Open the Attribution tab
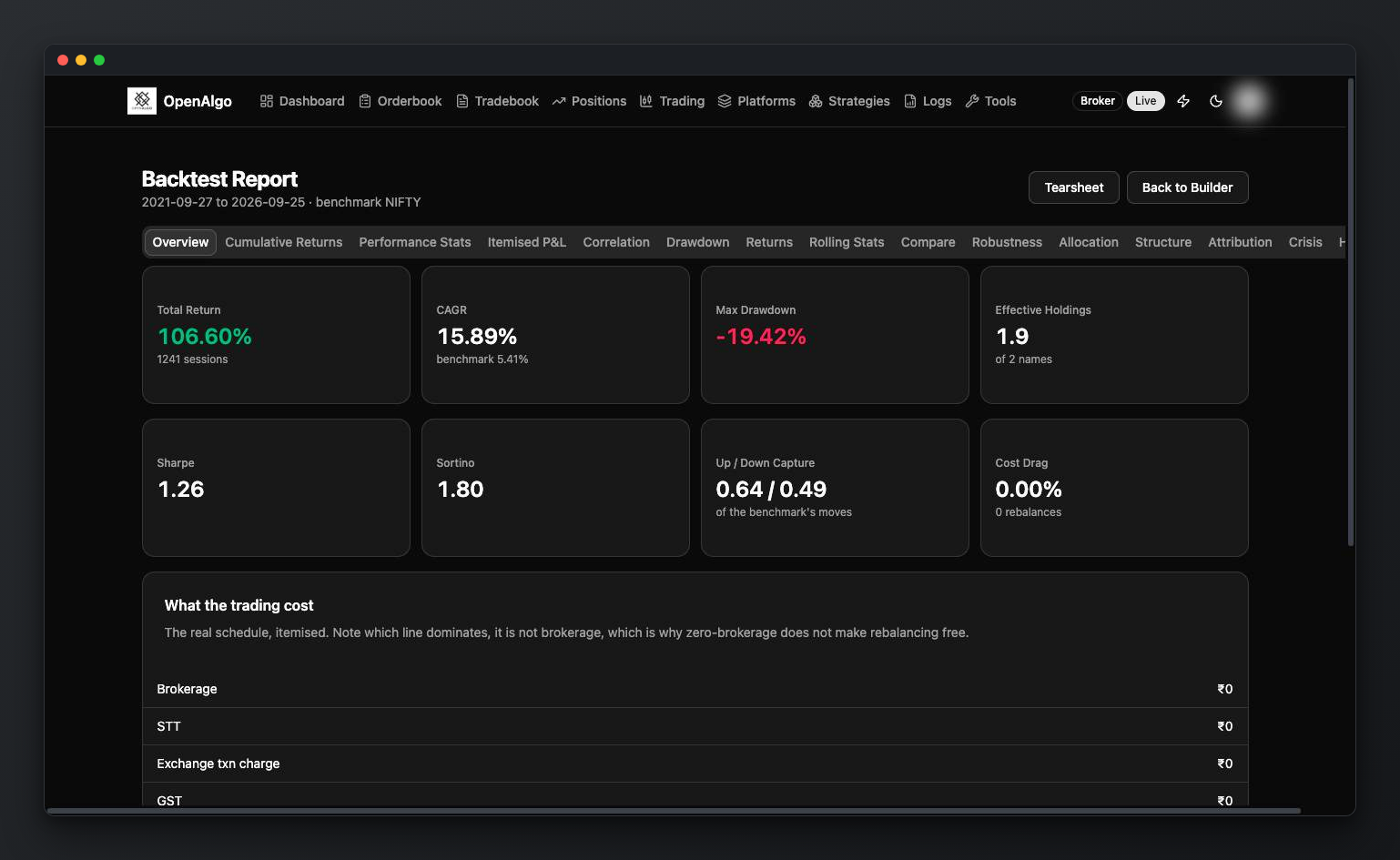 coord(1240,242)
